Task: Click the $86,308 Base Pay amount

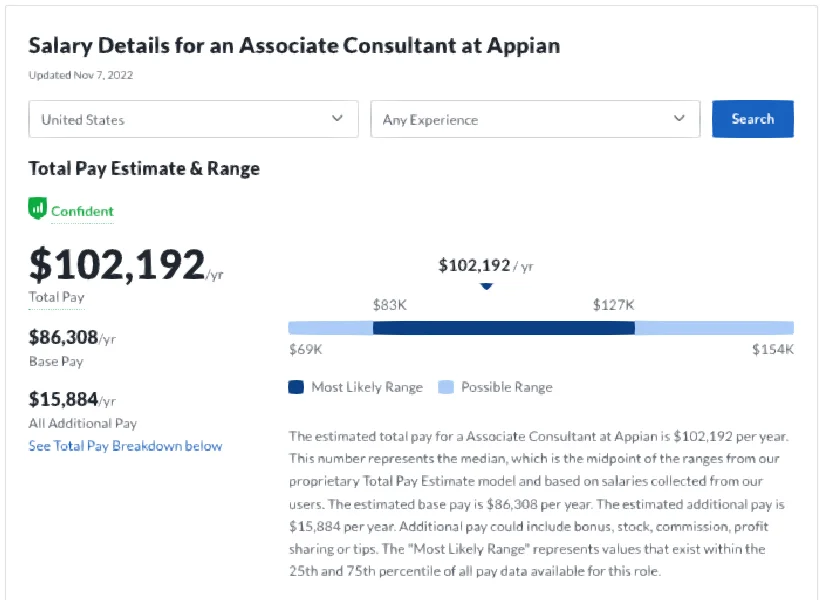Action: [x=63, y=338]
